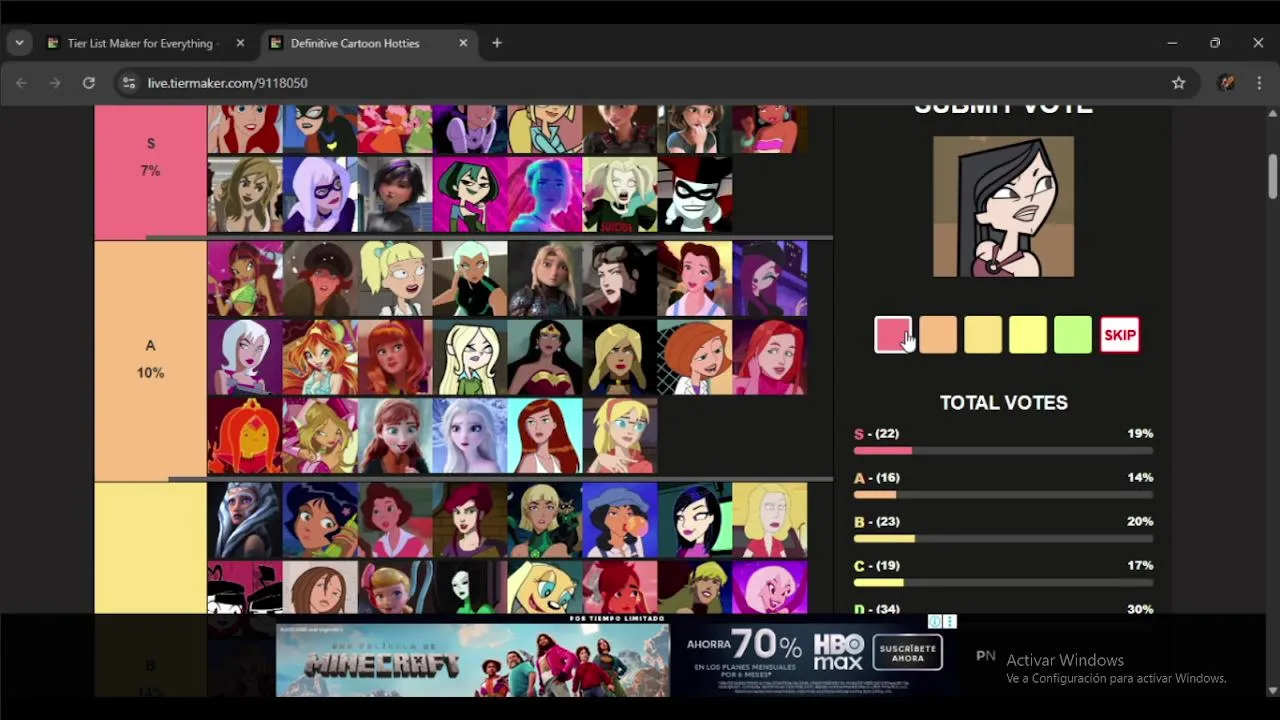The image size is (1280, 720).
Task: Vote B tier with light-orange swatch
Action: [983, 335]
